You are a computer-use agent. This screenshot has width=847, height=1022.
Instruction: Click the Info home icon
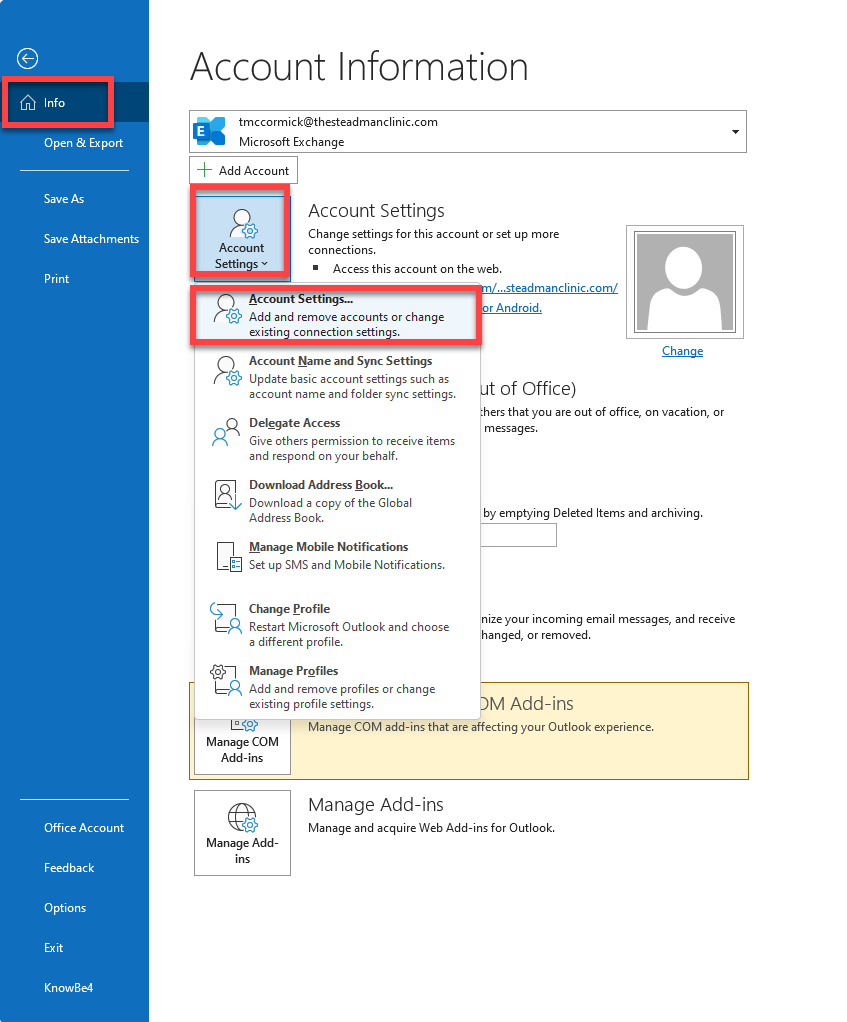(28, 103)
